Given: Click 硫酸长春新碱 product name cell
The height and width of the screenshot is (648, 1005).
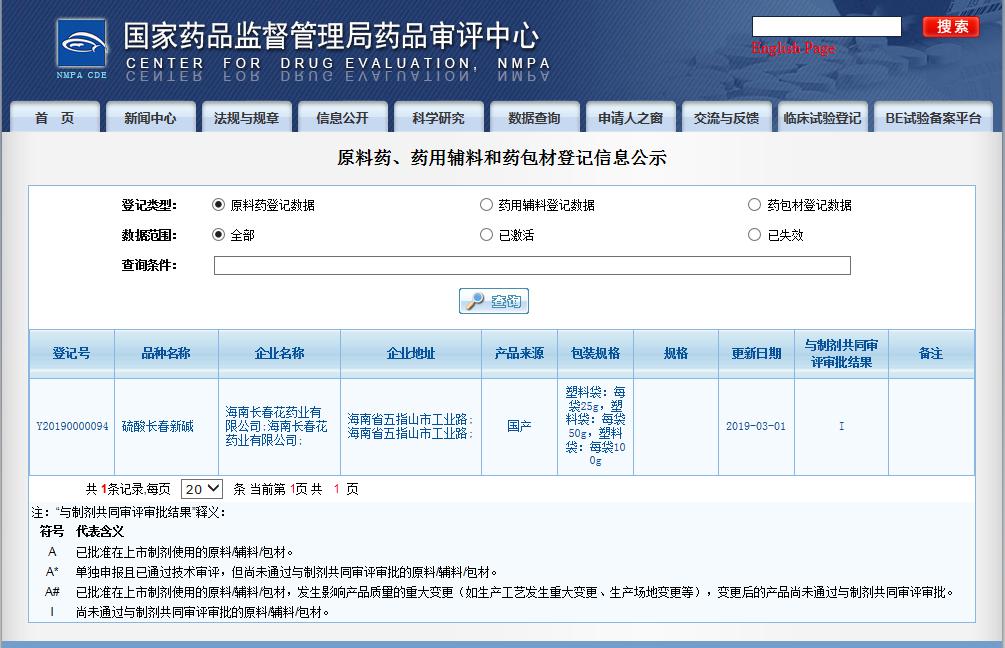Looking at the screenshot, I should pos(157,426).
